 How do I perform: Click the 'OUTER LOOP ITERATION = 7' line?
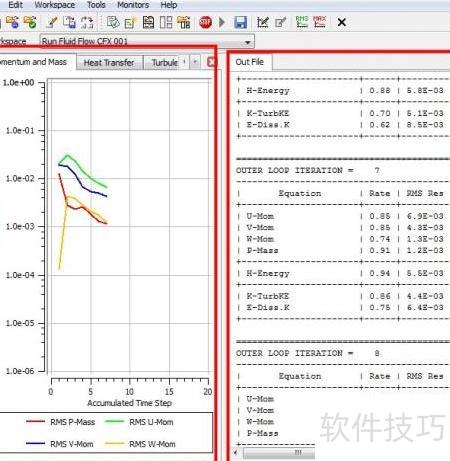click(x=308, y=170)
